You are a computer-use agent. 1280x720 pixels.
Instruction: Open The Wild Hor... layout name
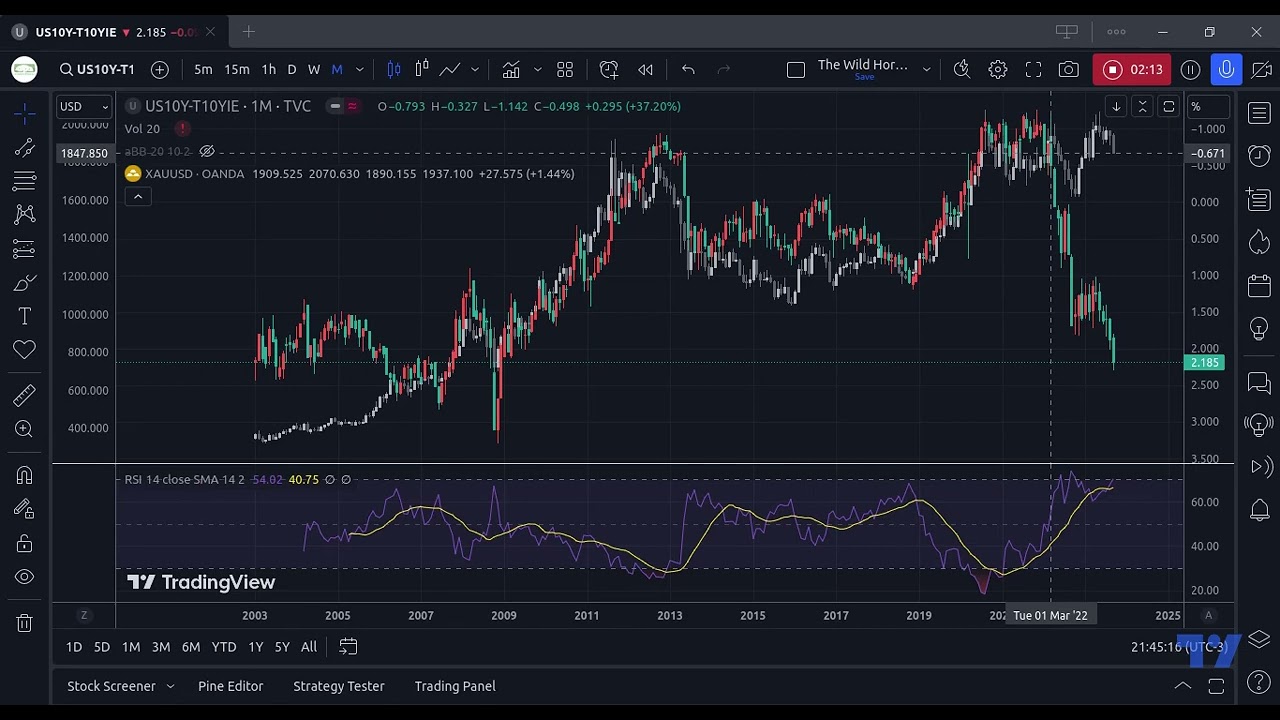coord(863,65)
